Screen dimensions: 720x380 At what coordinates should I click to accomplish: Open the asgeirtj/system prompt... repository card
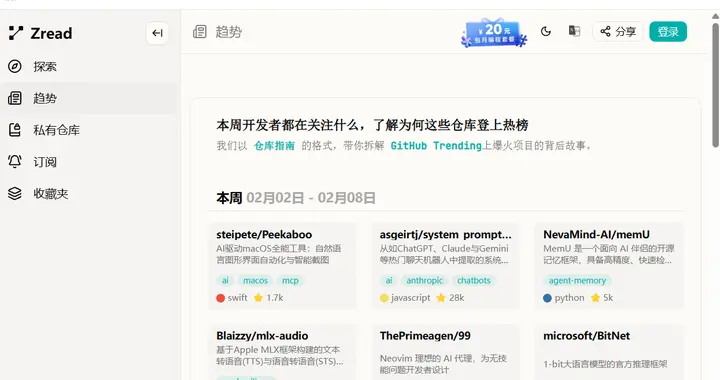pos(446,266)
